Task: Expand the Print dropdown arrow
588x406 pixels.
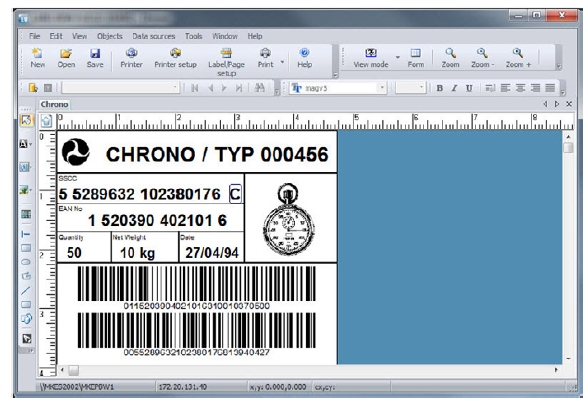Action: point(282,62)
